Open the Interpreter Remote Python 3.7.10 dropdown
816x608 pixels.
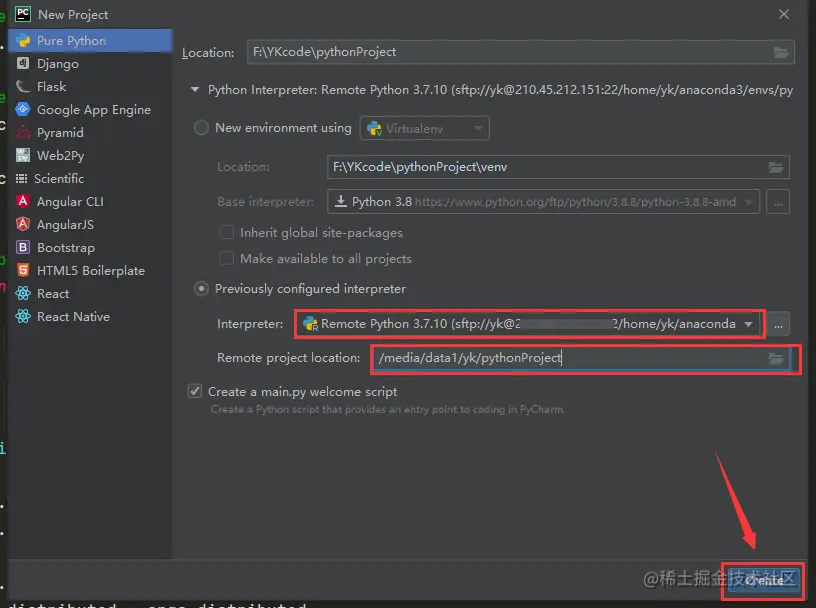529,324
